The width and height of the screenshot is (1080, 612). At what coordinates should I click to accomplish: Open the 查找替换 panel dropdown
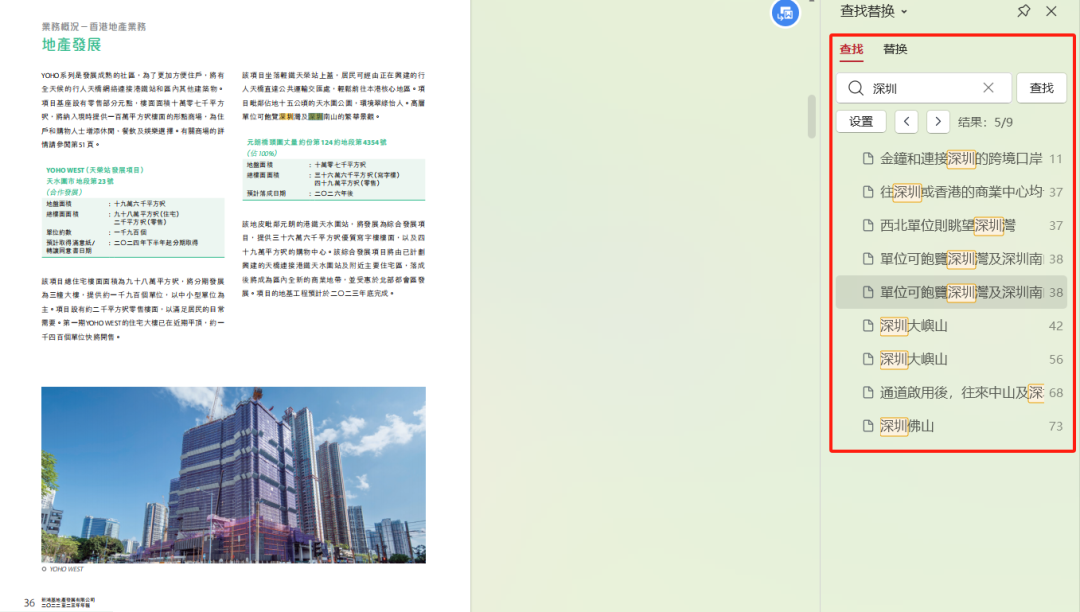click(904, 12)
